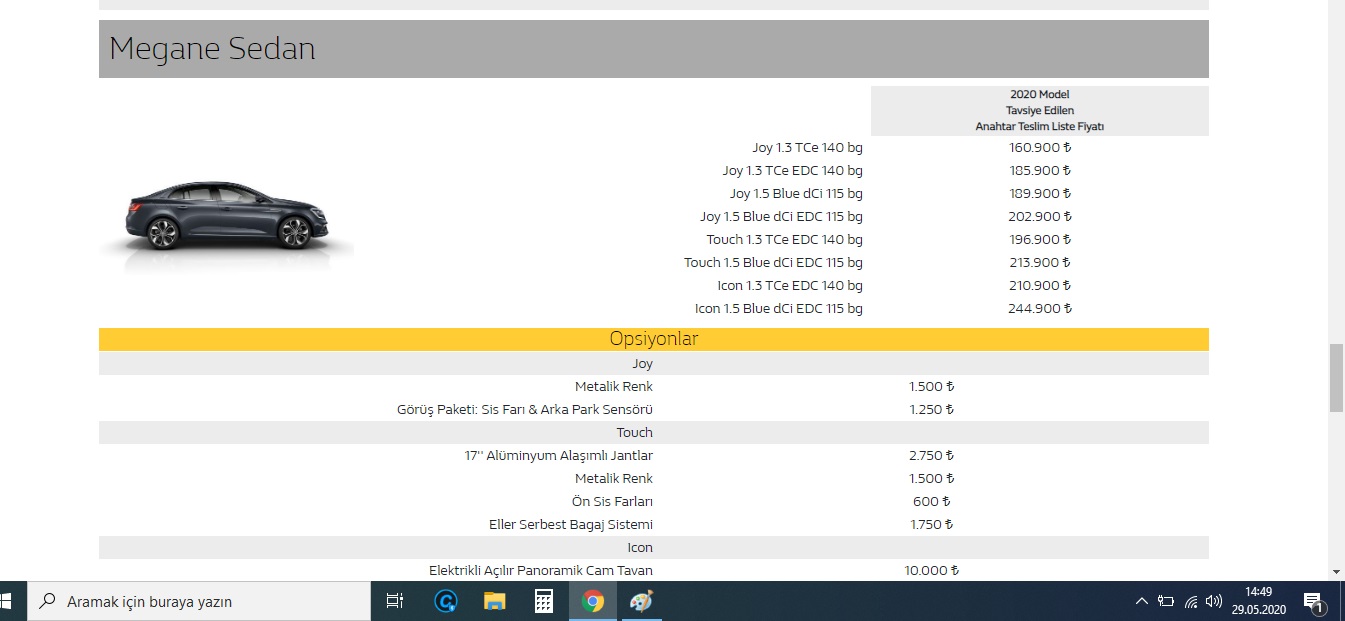Click the page's vertical scrollbar thumb

(x=1336, y=378)
